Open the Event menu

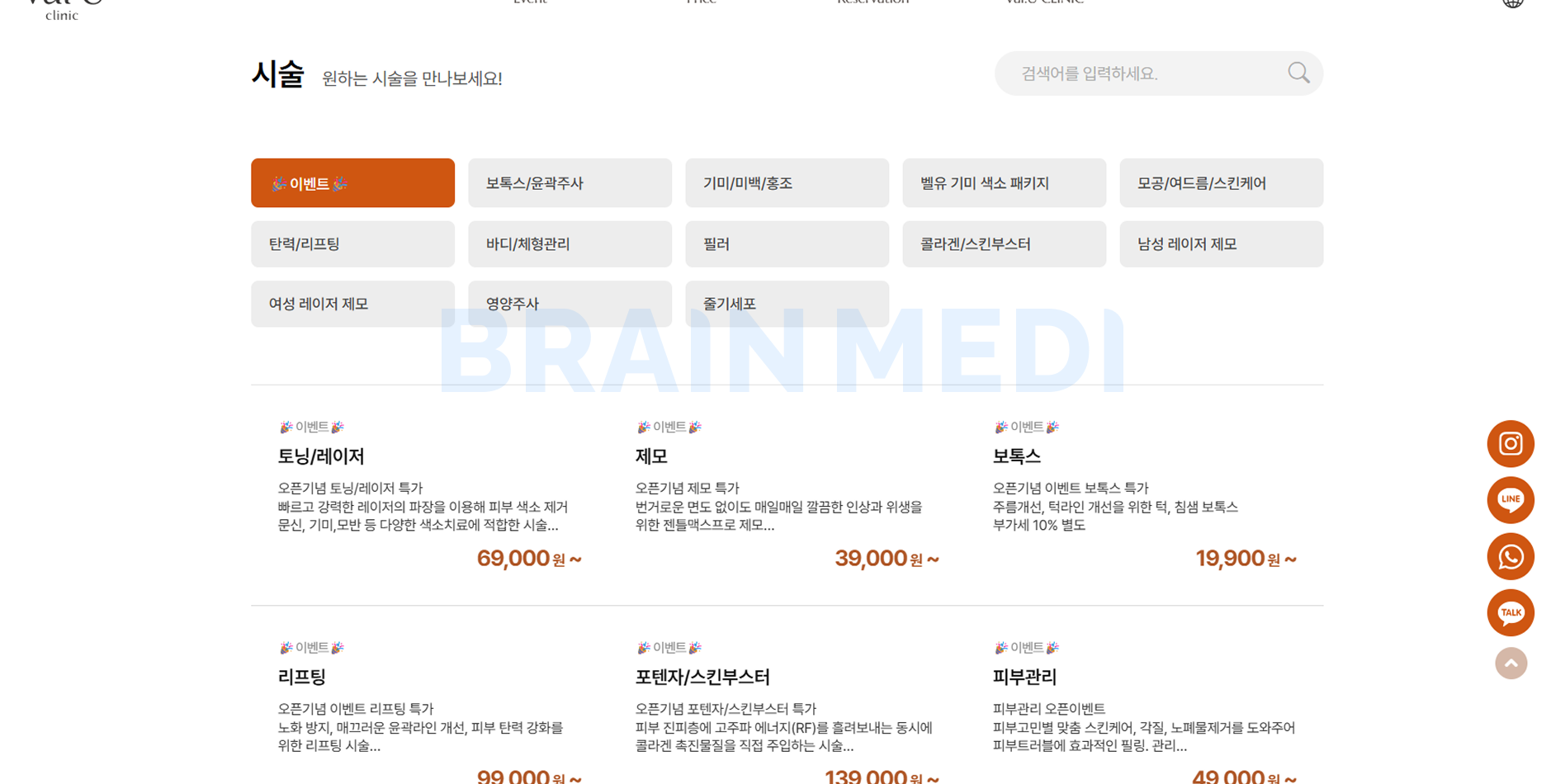pos(529,2)
